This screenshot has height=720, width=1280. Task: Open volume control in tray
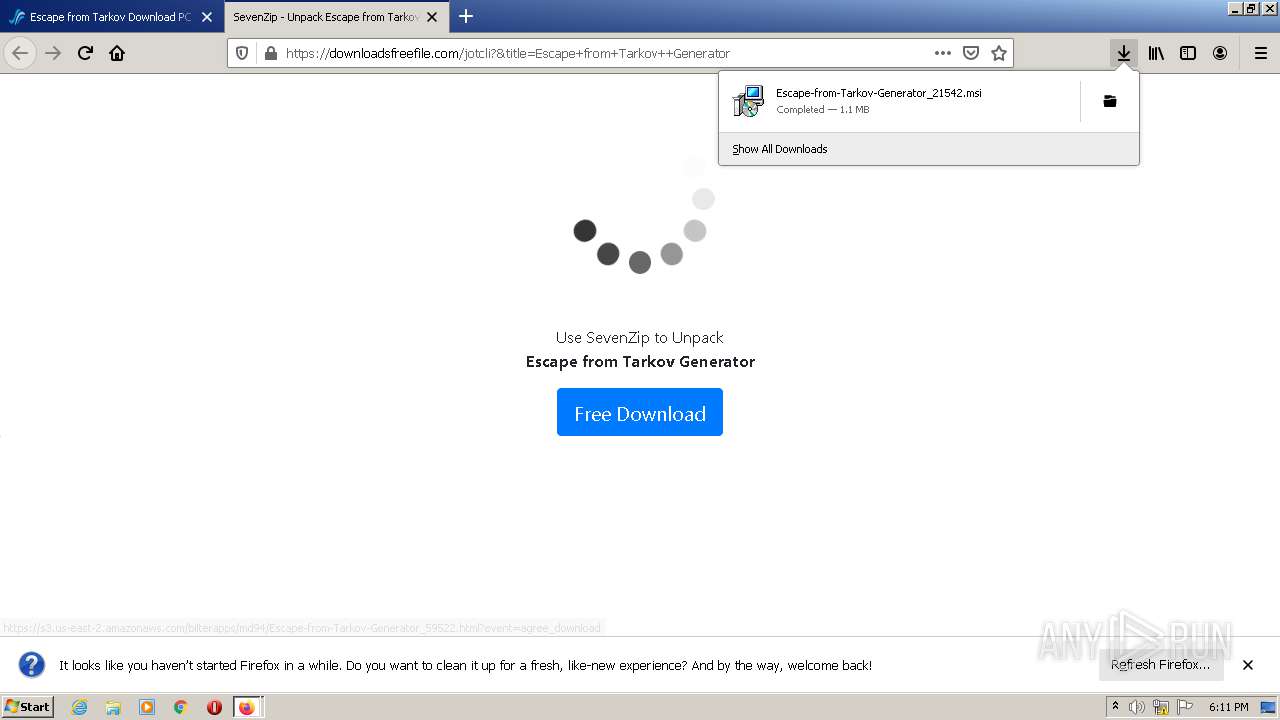(1137, 707)
